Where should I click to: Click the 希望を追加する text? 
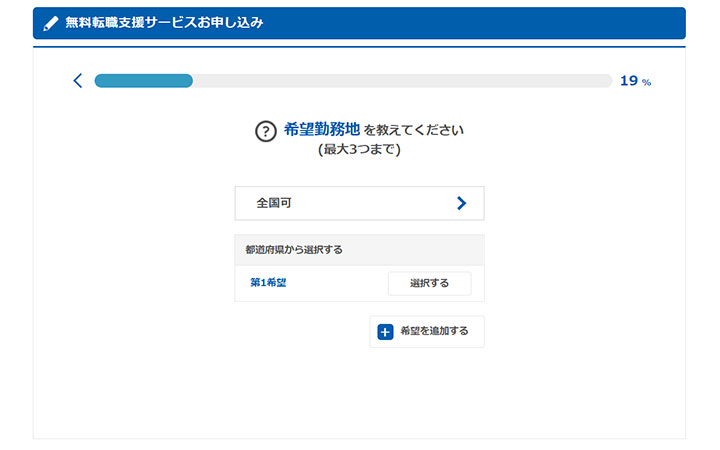click(x=434, y=331)
